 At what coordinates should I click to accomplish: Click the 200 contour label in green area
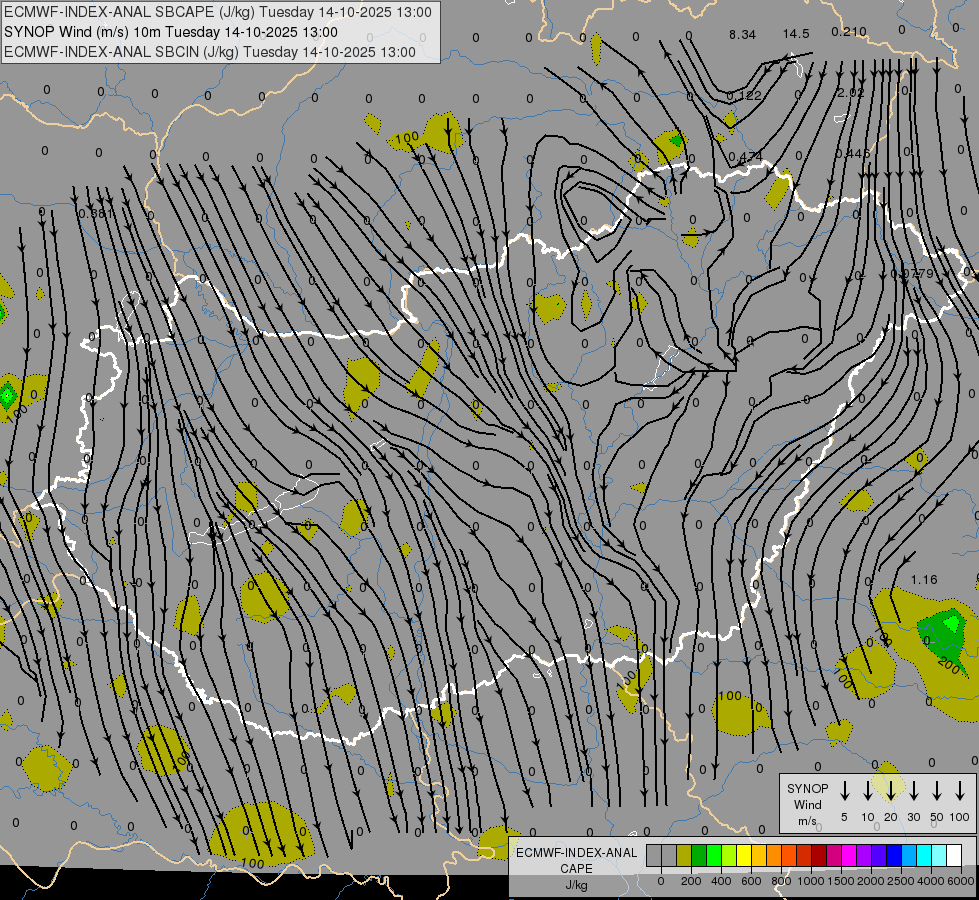tap(949, 666)
